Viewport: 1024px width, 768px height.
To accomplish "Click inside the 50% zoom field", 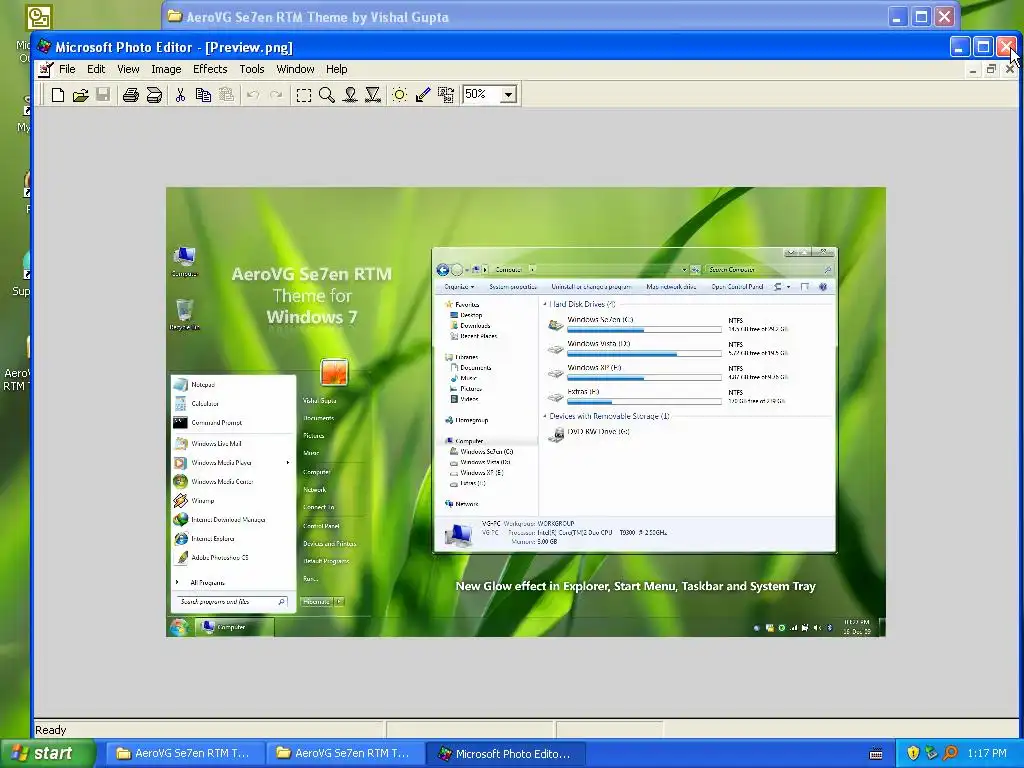I will (481, 95).
